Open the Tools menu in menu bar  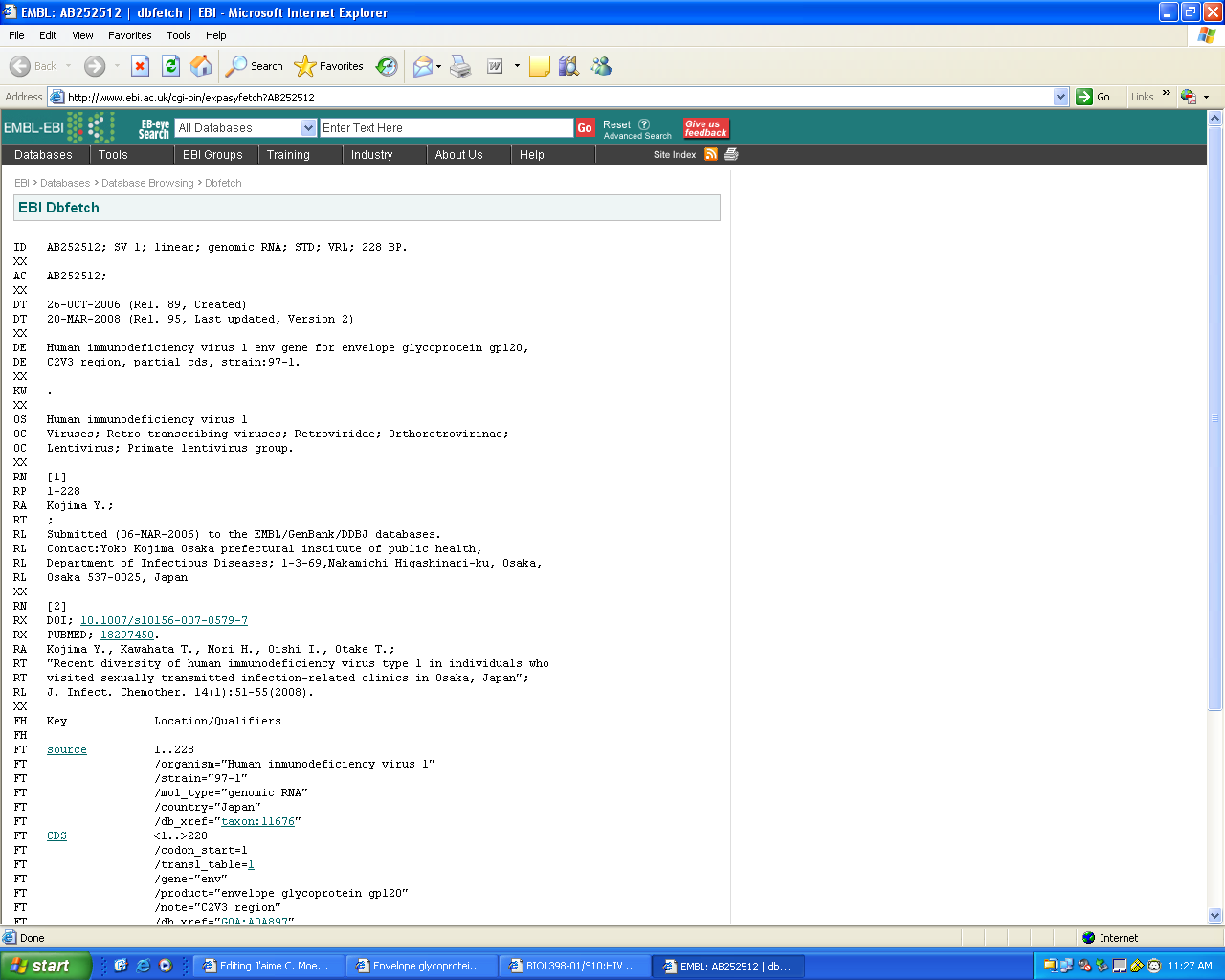tap(178, 35)
